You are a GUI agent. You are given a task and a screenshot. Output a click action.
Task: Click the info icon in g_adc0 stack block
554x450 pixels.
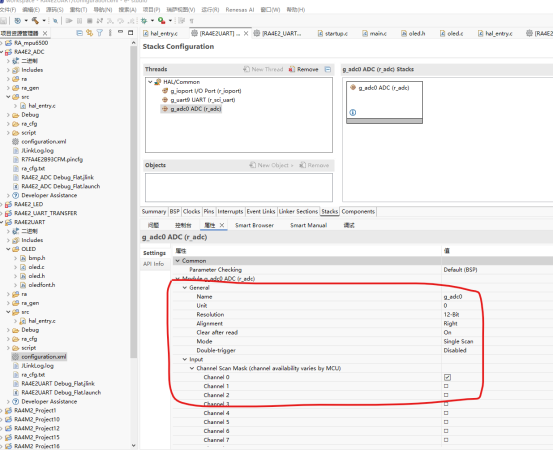[x=353, y=112]
